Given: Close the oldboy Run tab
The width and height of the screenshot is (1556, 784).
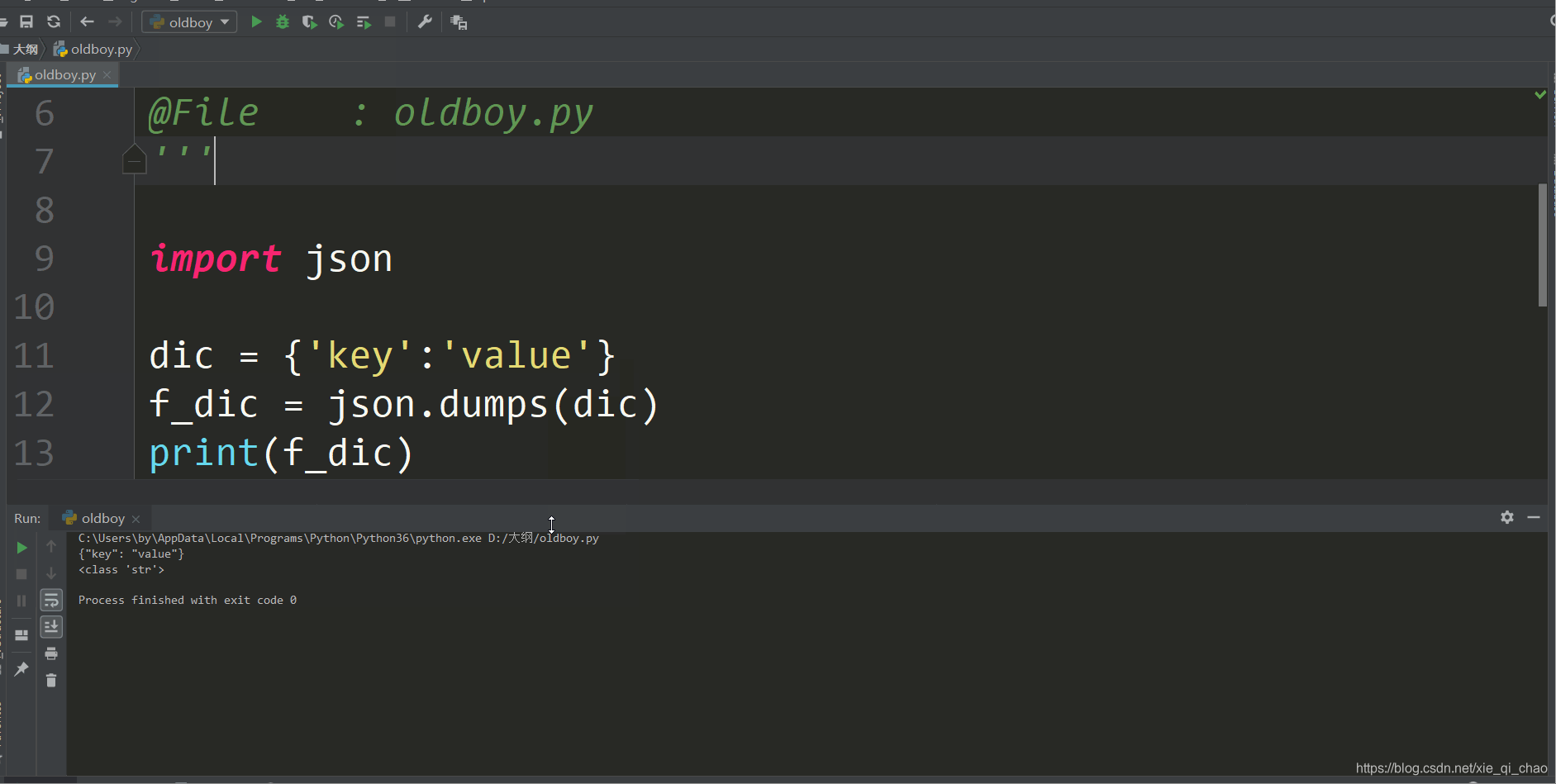Looking at the screenshot, I should (x=136, y=519).
